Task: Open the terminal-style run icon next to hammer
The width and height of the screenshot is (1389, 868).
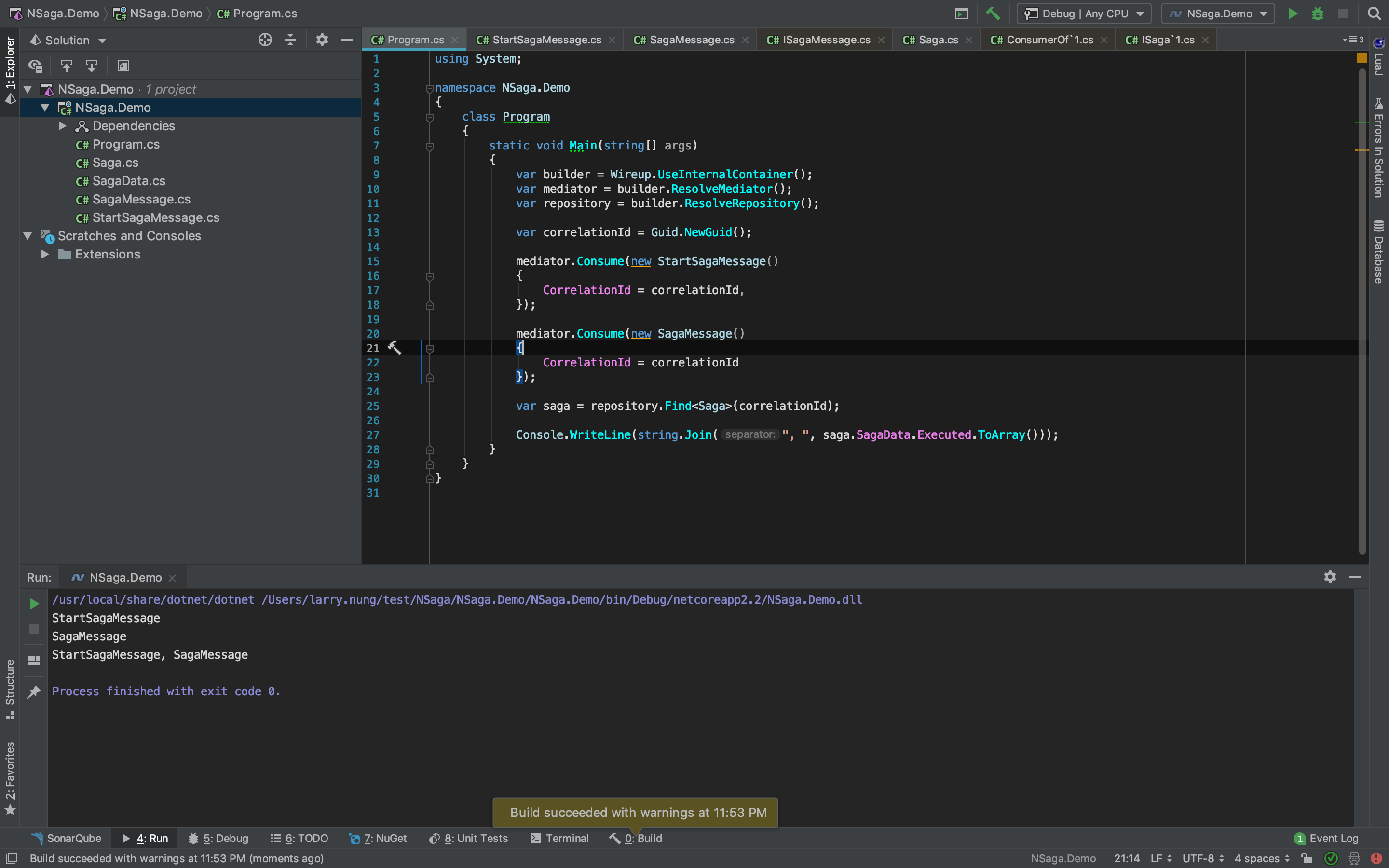Action: pos(961,13)
